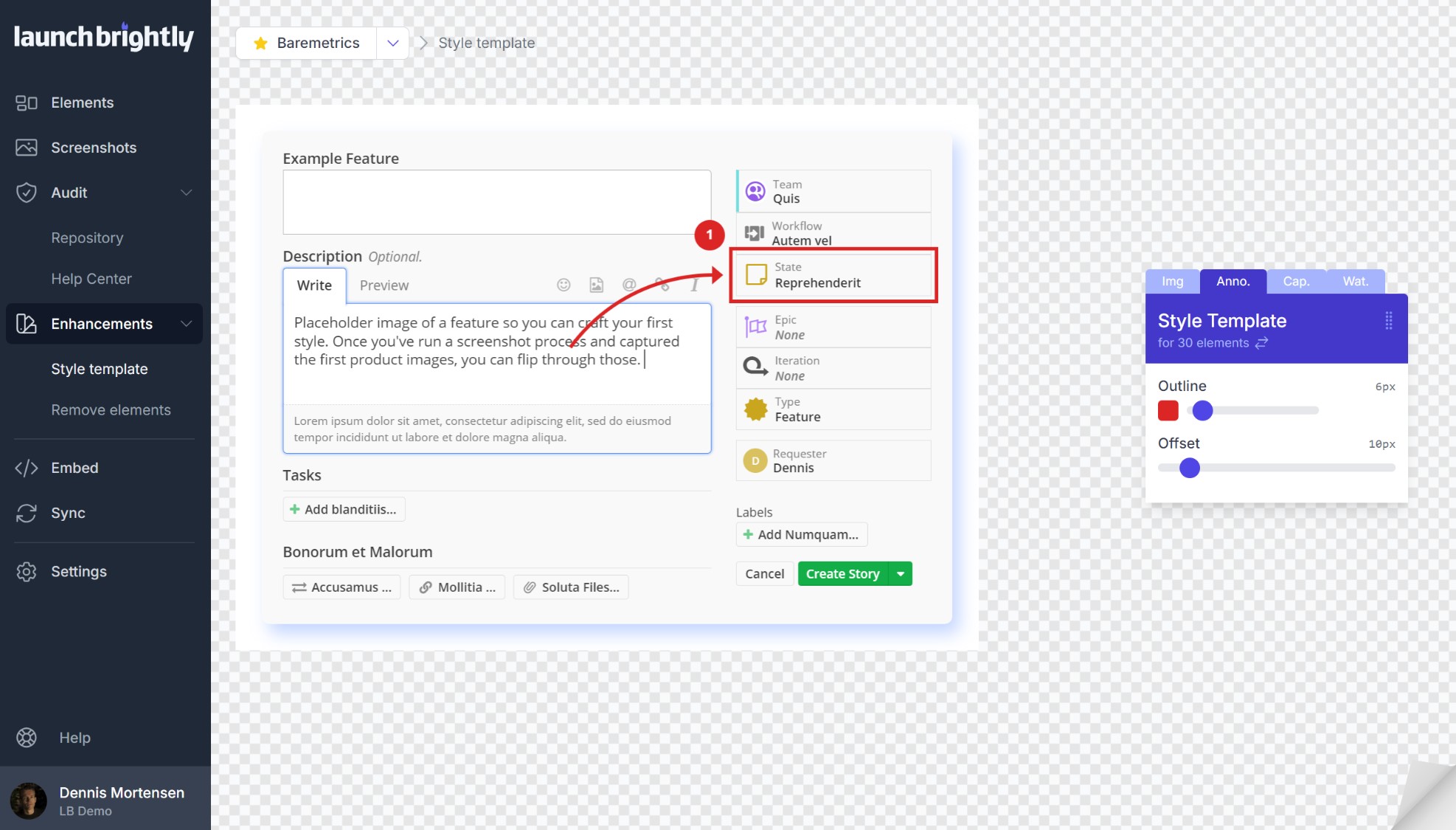Click the image attachment icon above the description
Screen dimensions: 1456x830
pos(596,285)
